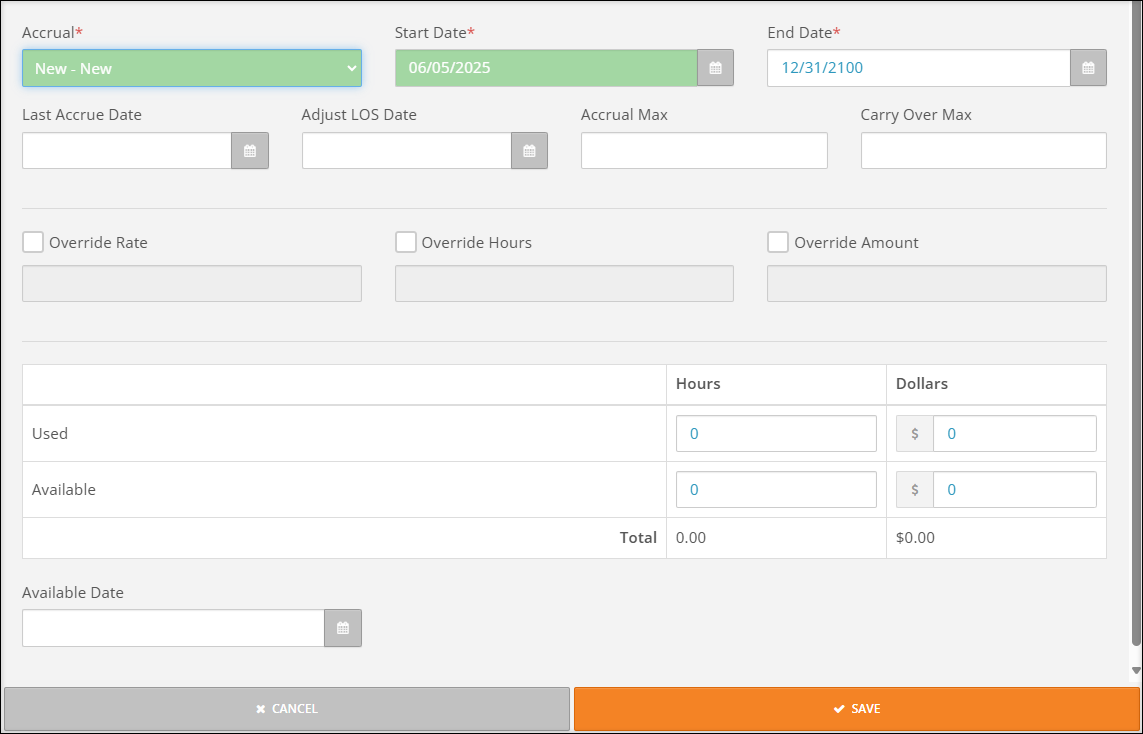Select the Available Hours input field
The height and width of the screenshot is (734, 1143).
tap(776, 490)
